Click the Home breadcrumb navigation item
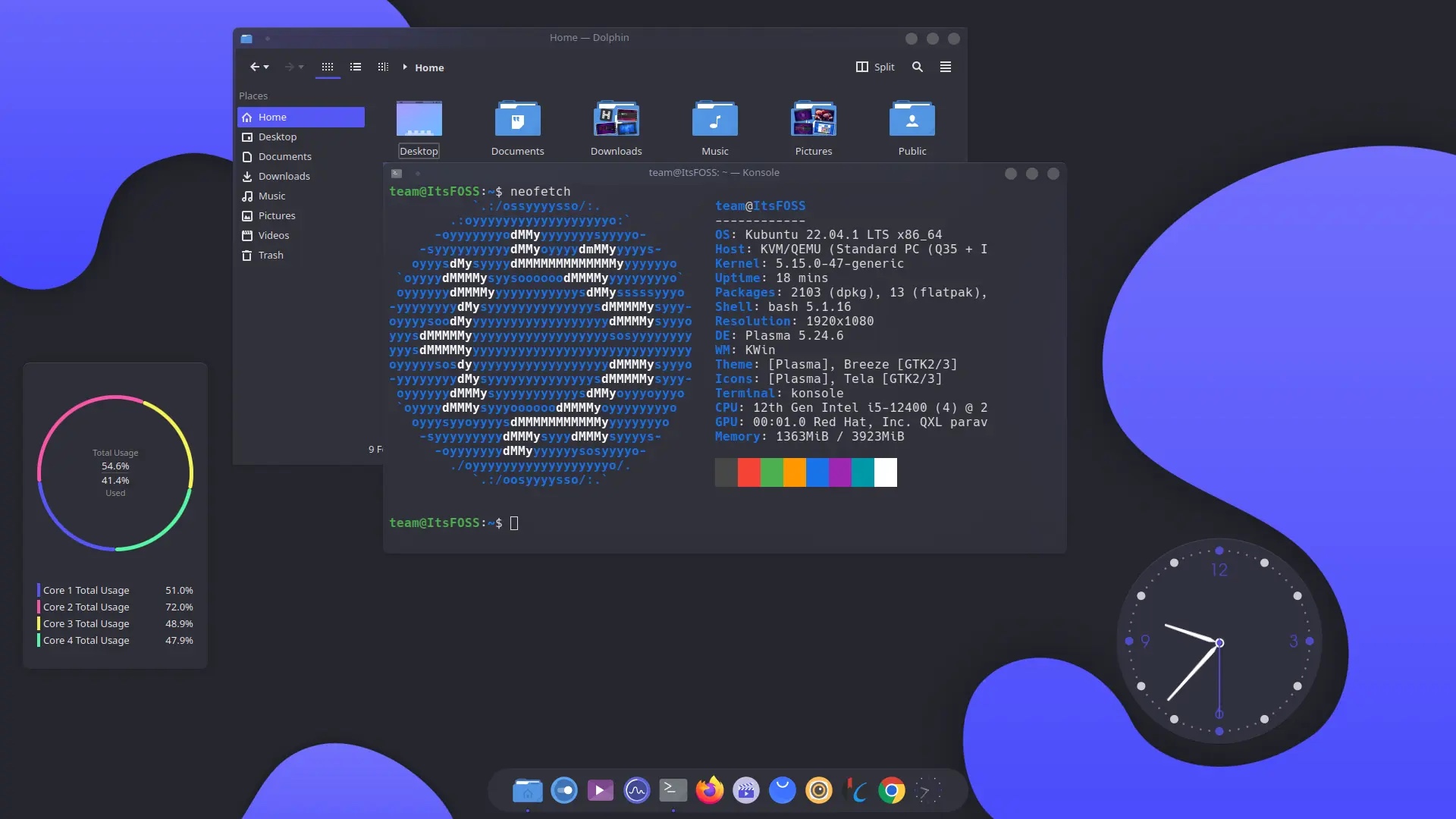Image resolution: width=1456 pixels, height=819 pixels. [429, 67]
